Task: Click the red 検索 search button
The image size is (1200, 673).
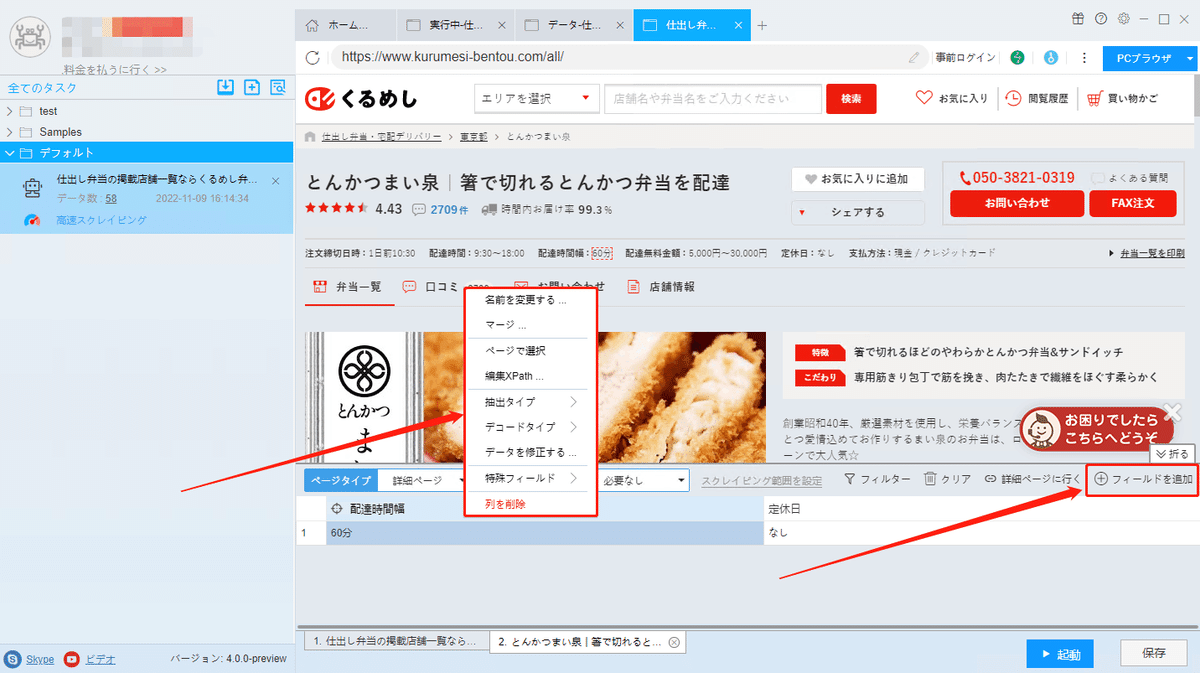Action: coord(851,98)
